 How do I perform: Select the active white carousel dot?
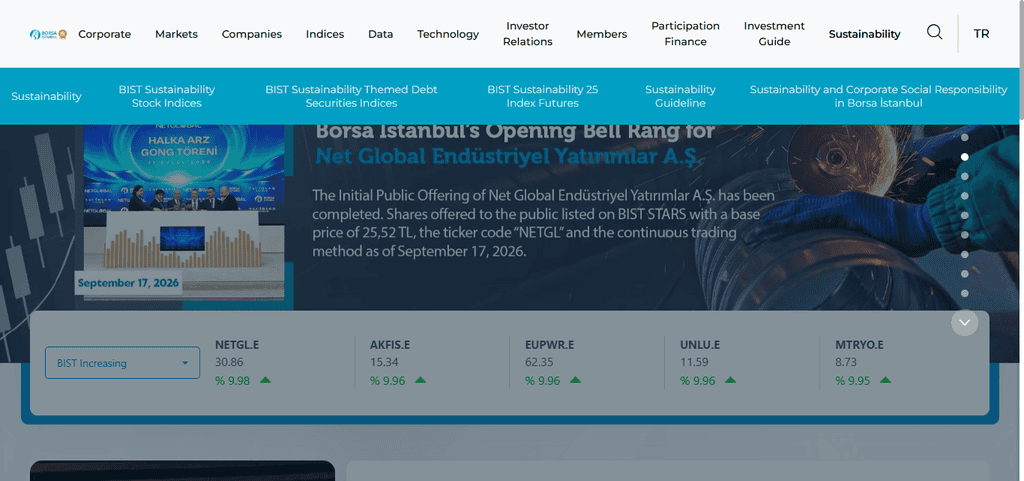[x=965, y=157]
